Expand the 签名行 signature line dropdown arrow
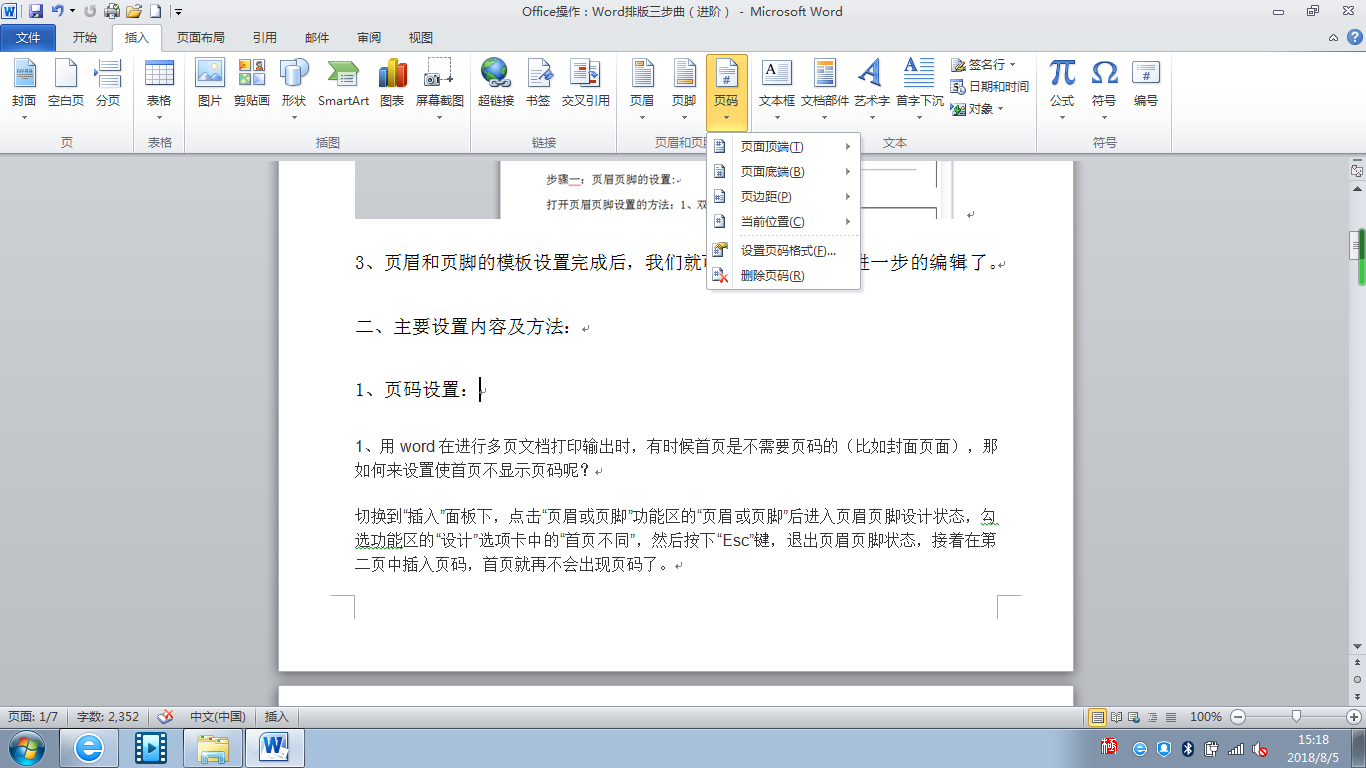Viewport: 1366px width, 768px height. 1012,64
